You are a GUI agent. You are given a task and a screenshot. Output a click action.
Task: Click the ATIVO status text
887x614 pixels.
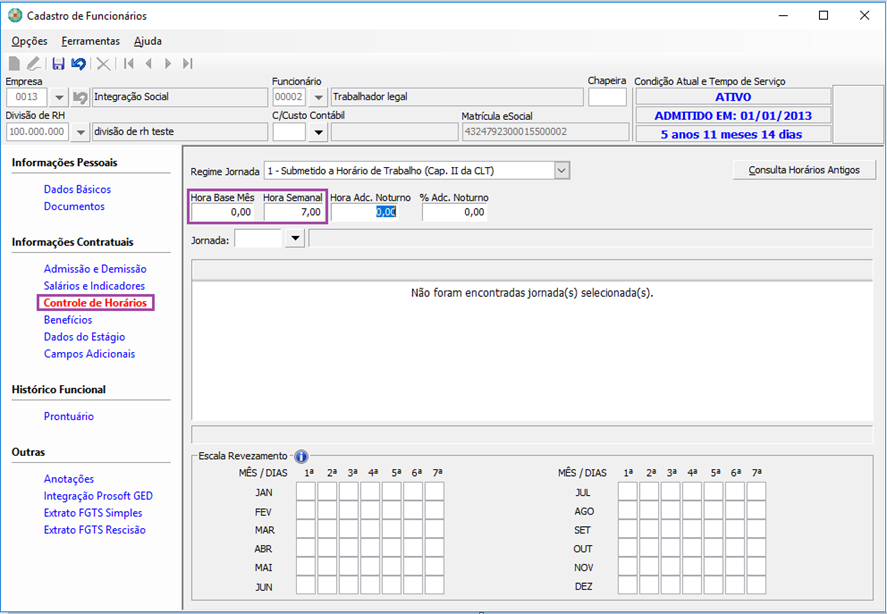click(x=733, y=97)
